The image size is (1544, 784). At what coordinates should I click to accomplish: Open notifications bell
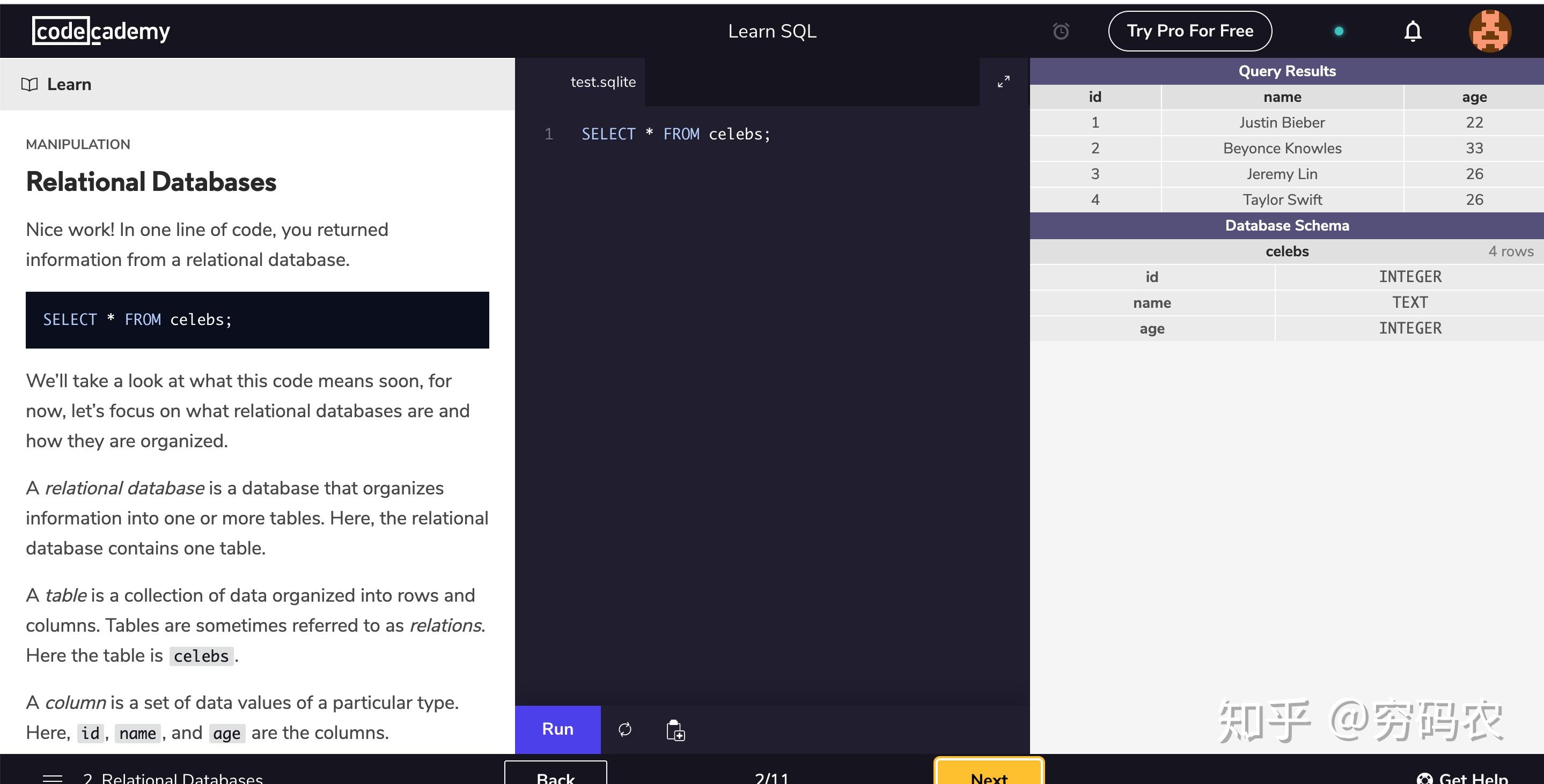pos(1413,31)
